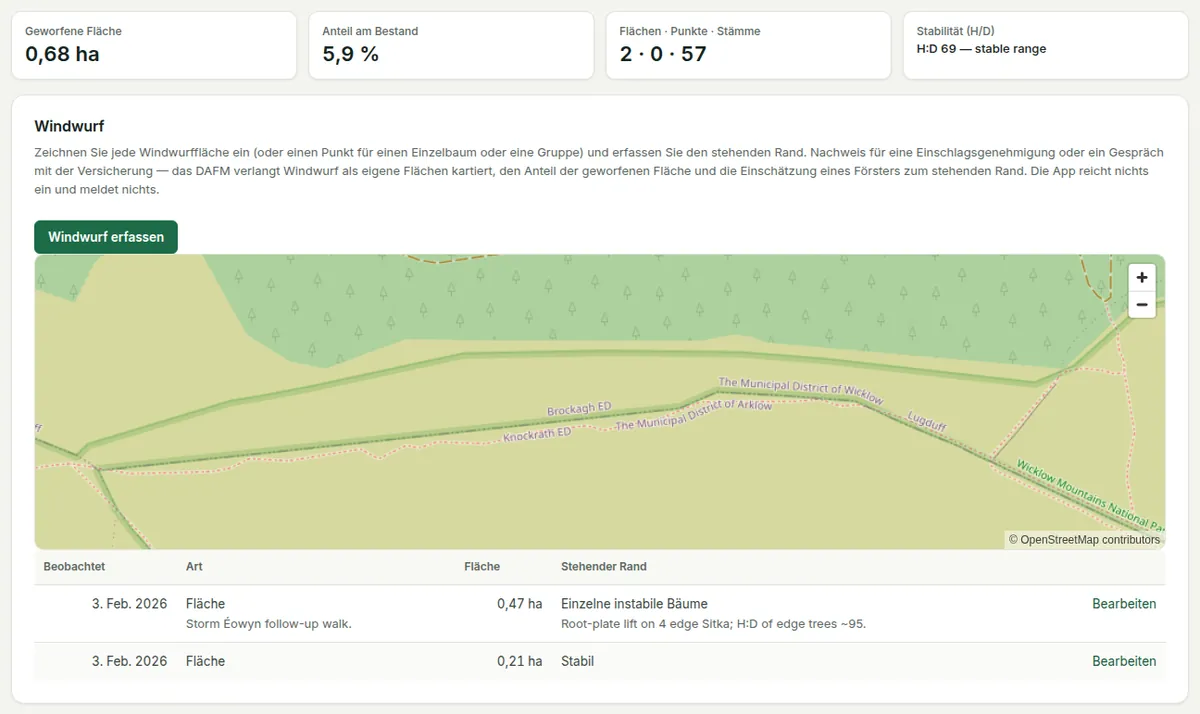Screen dimensions: 1200x714
Task: Click the Brockagh ED map label
Action: coord(579,409)
